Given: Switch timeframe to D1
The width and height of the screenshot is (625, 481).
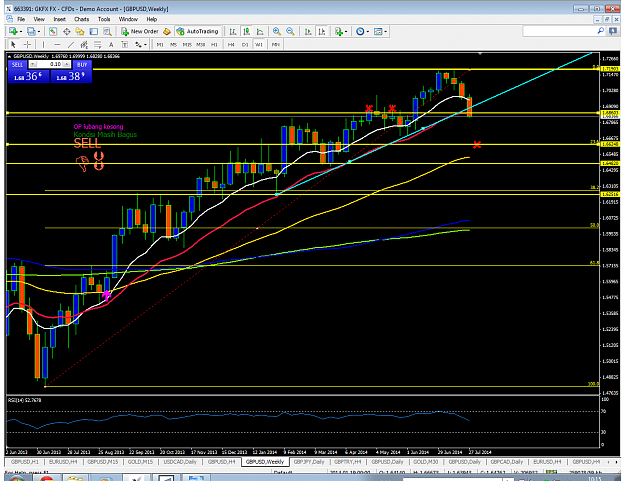Looking at the screenshot, I should [245, 45].
